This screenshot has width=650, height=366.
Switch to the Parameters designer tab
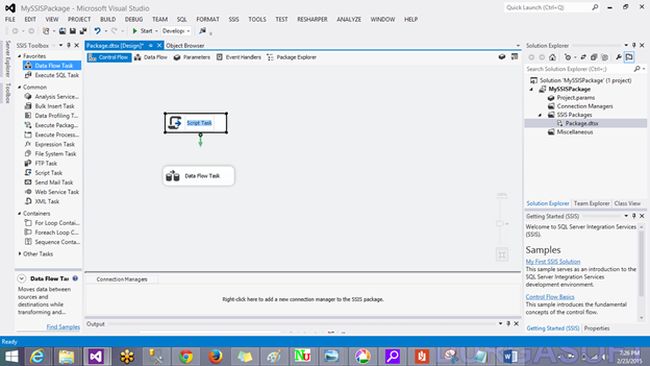coord(192,57)
